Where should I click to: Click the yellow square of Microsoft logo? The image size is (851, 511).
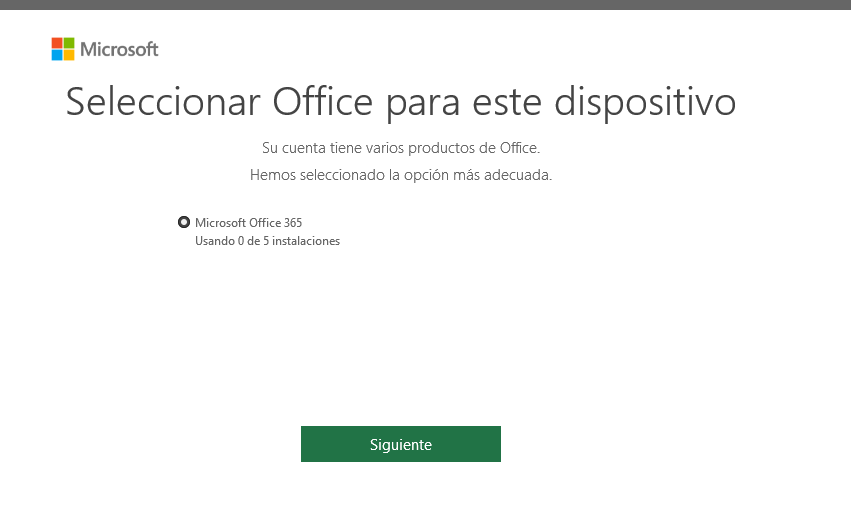coord(69,55)
